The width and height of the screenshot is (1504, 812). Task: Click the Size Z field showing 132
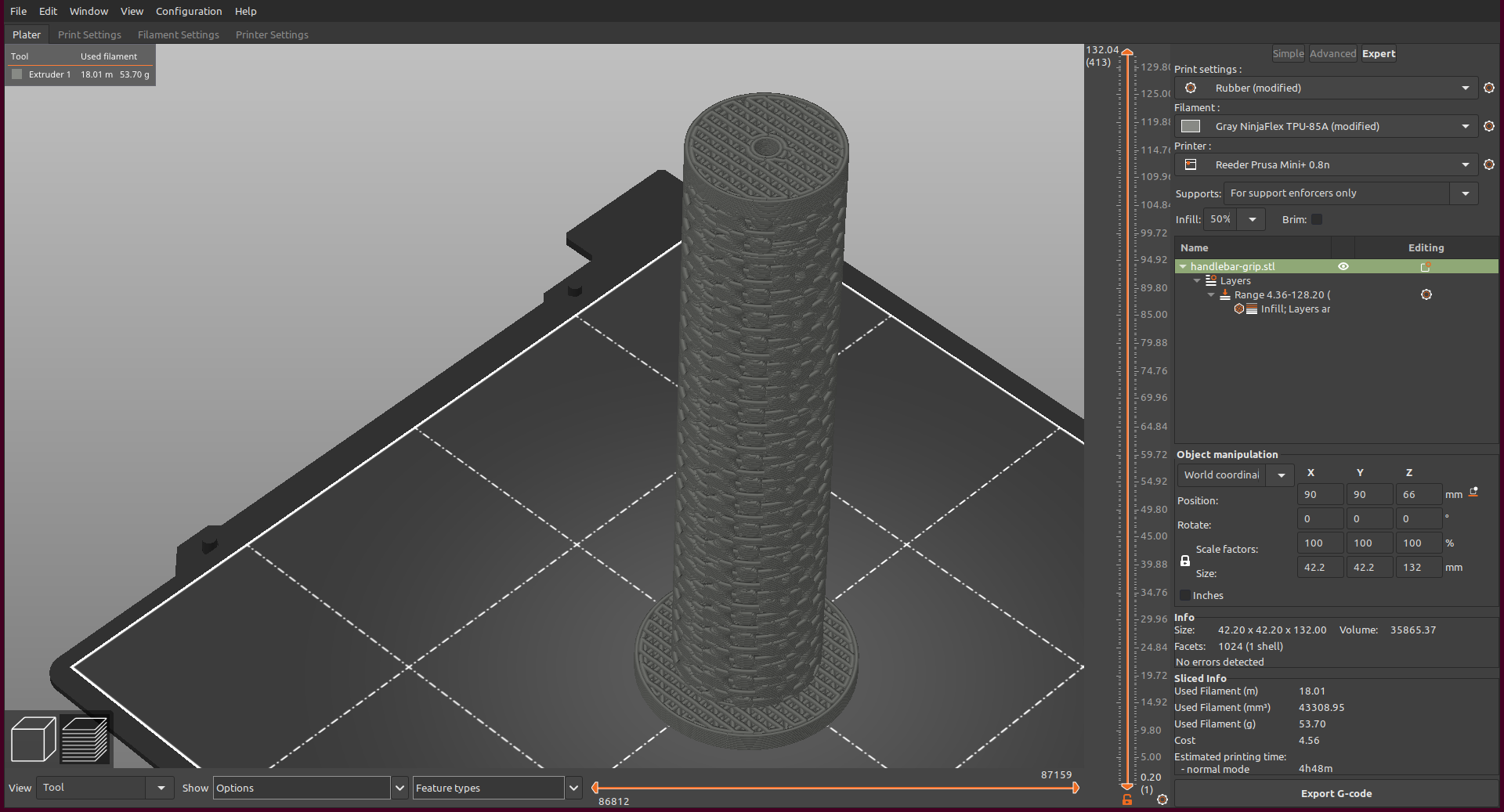pyautogui.click(x=1419, y=567)
